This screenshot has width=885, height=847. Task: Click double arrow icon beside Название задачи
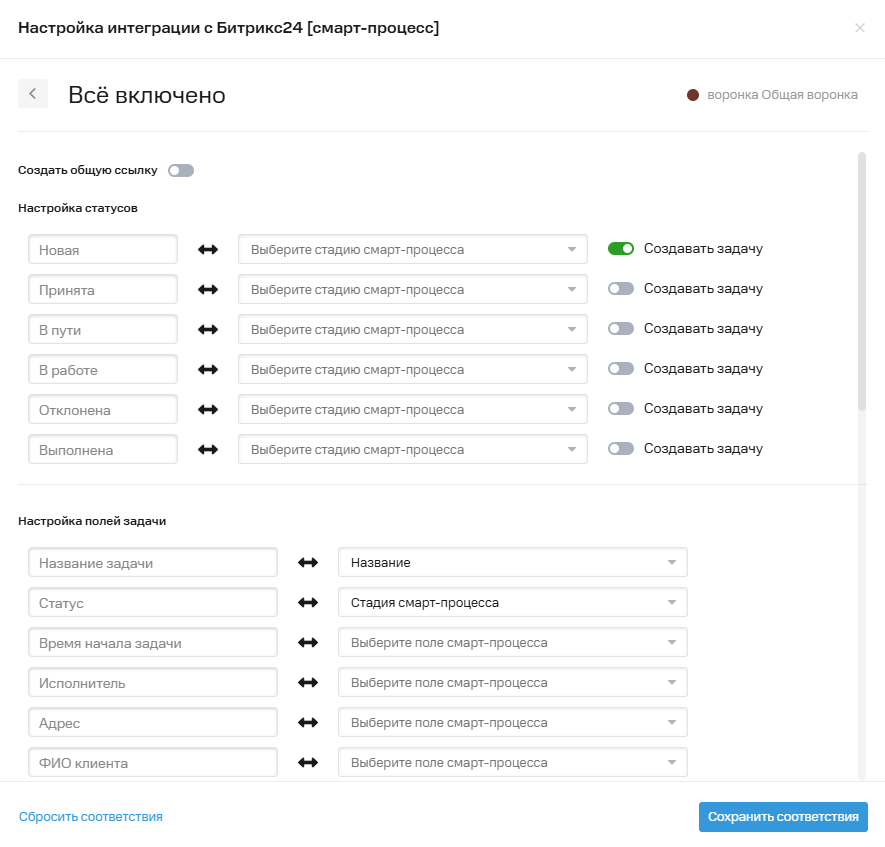coord(308,563)
